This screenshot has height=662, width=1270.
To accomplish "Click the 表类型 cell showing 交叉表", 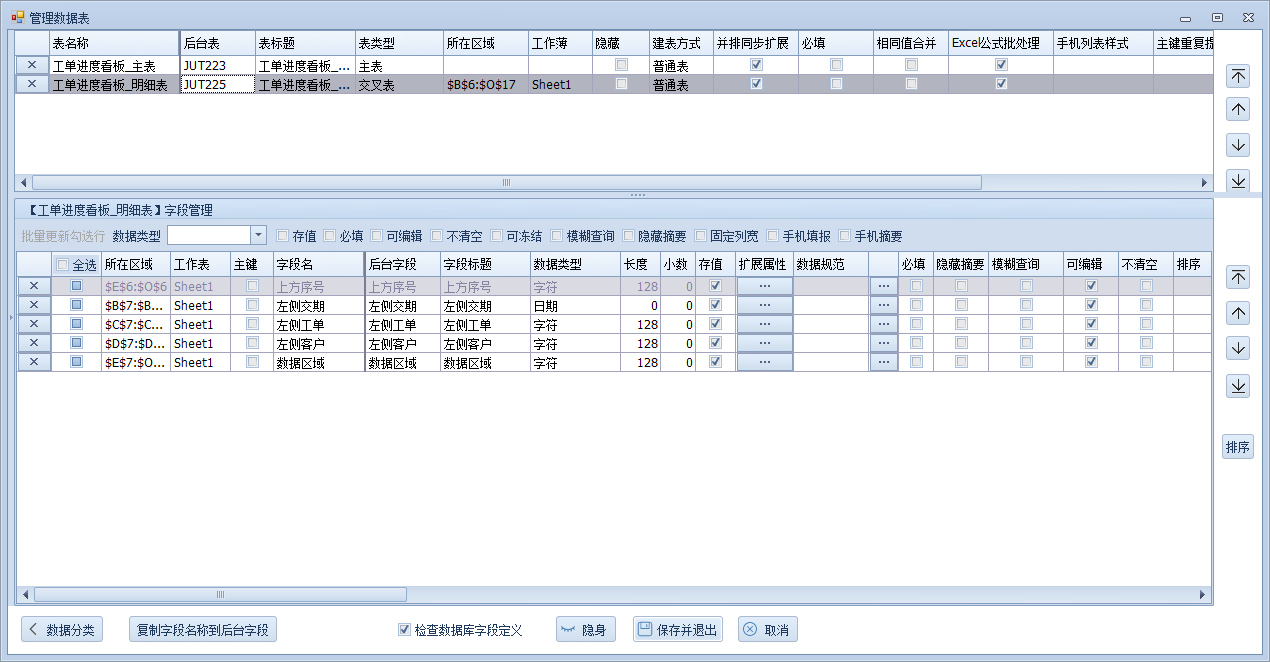I will [x=398, y=85].
